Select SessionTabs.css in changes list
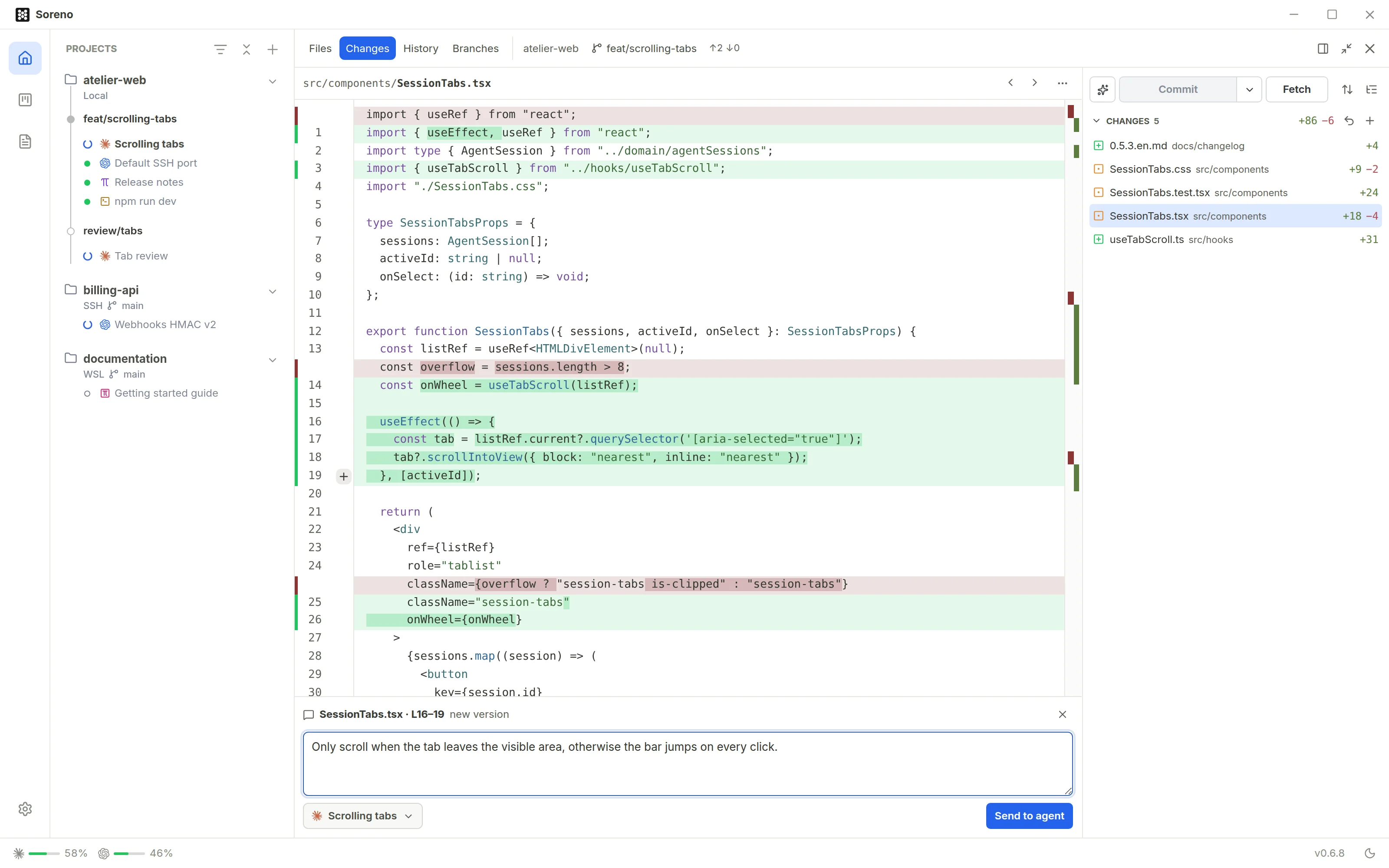The width and height of the screenshot is (1389, 868). pos(1236,169)
